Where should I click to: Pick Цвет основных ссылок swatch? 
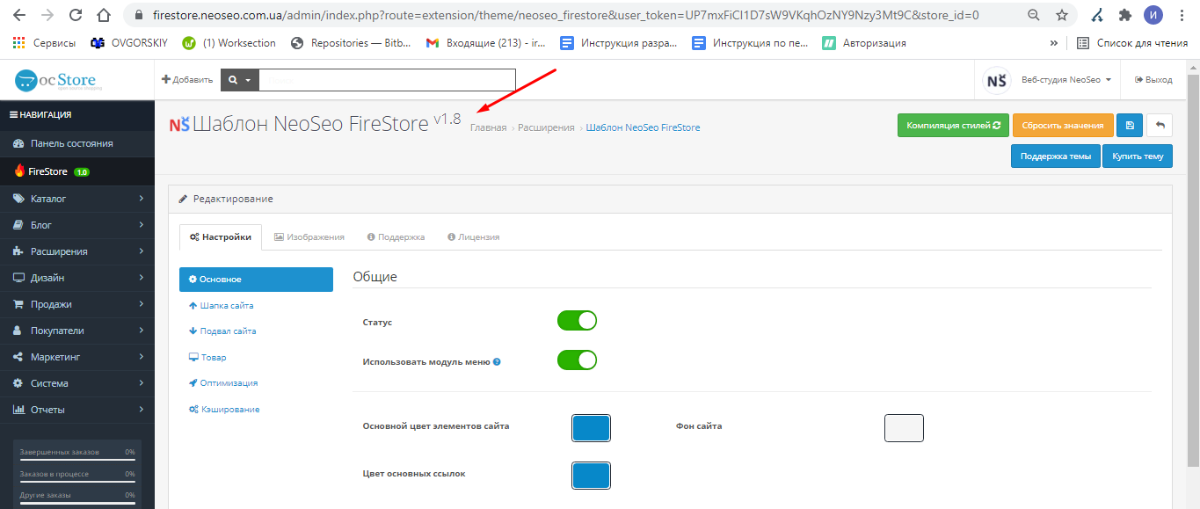[x=591, y=475]
